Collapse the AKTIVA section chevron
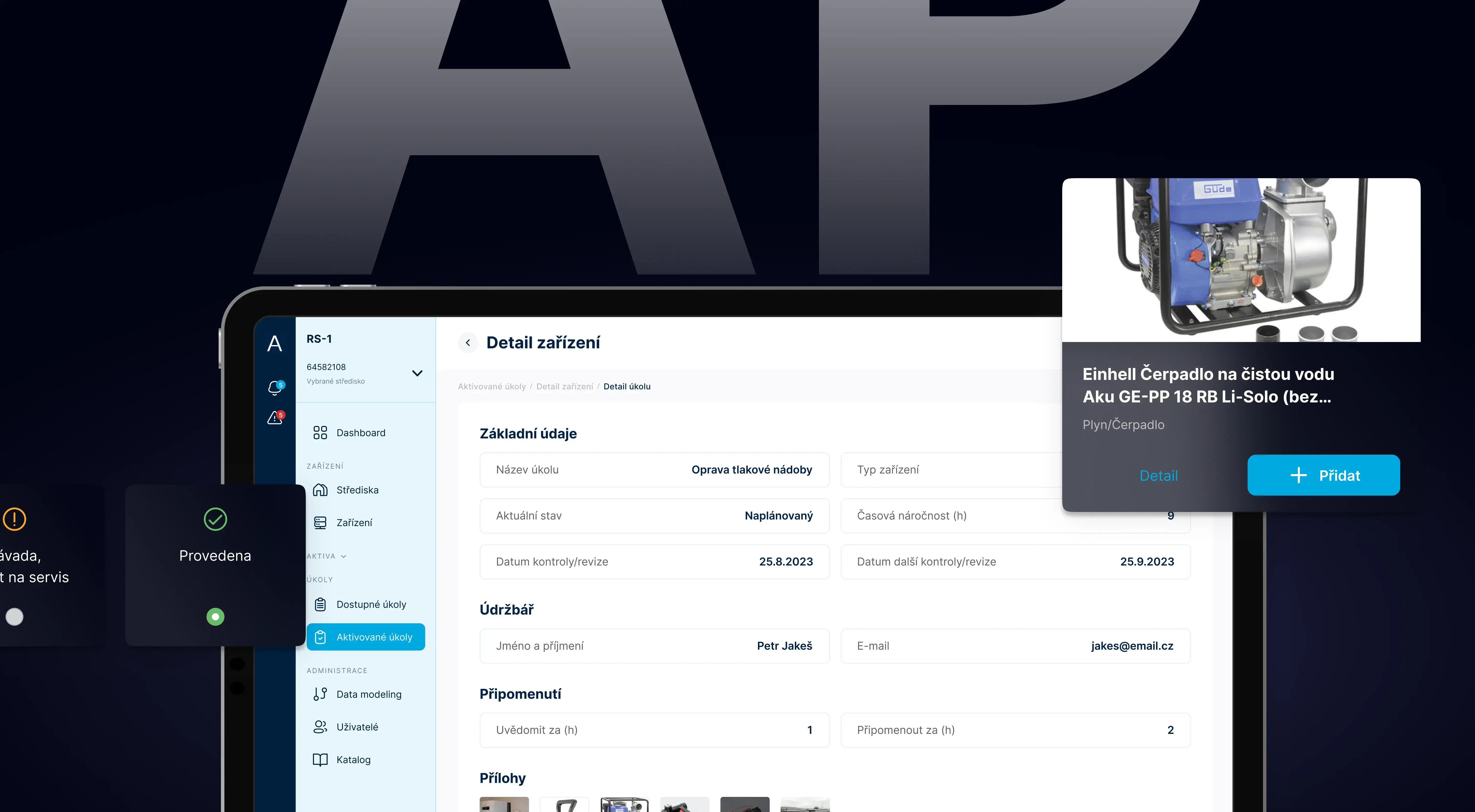This screenshot has height=812, width=1475. 344,556
